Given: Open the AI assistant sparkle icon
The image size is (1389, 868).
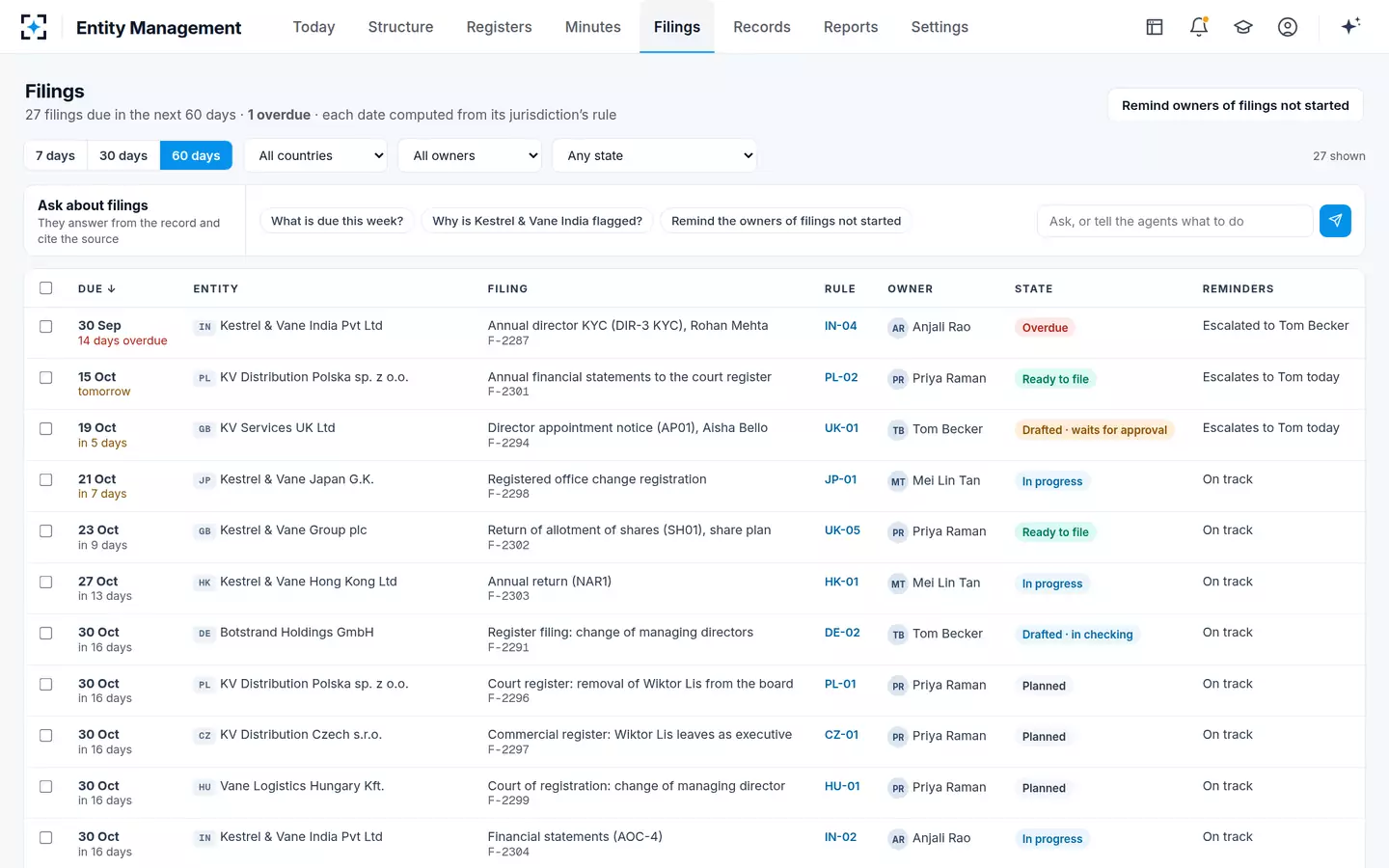Looking at the screenshot, I should tap(1350, 26).
